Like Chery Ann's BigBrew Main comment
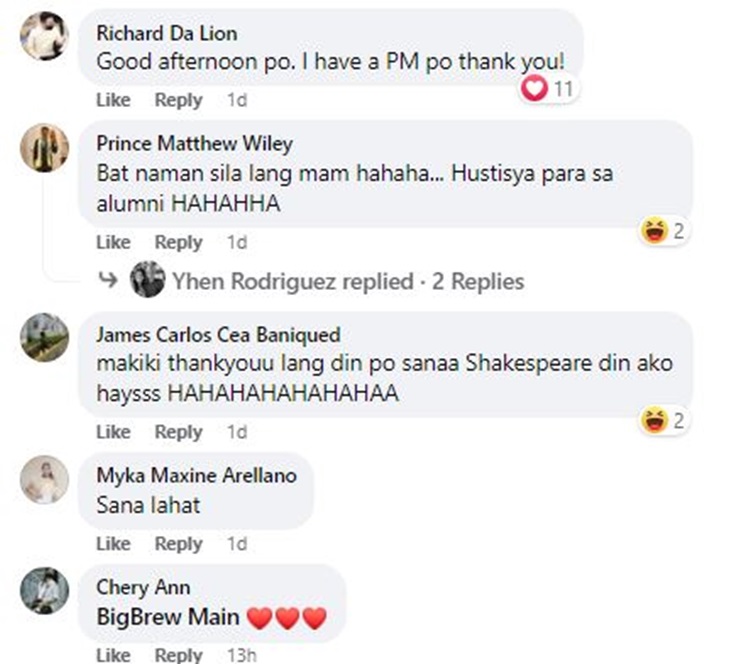Viewport: 750px width, 664px height. coord(113,655)
